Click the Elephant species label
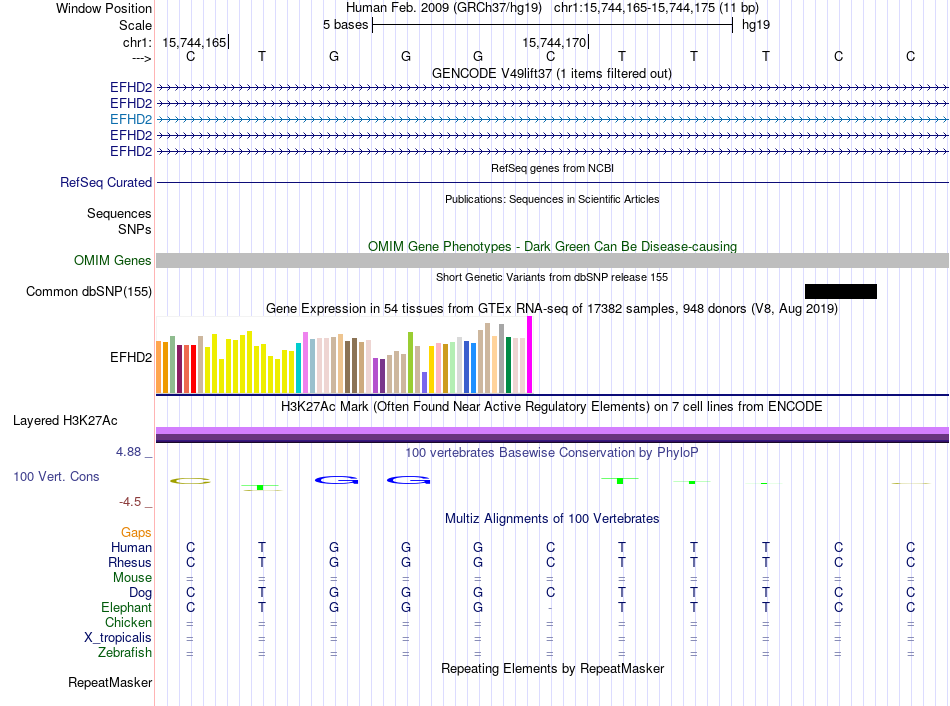The width and height of the screenshot is (950, 706). click(126, 607)
